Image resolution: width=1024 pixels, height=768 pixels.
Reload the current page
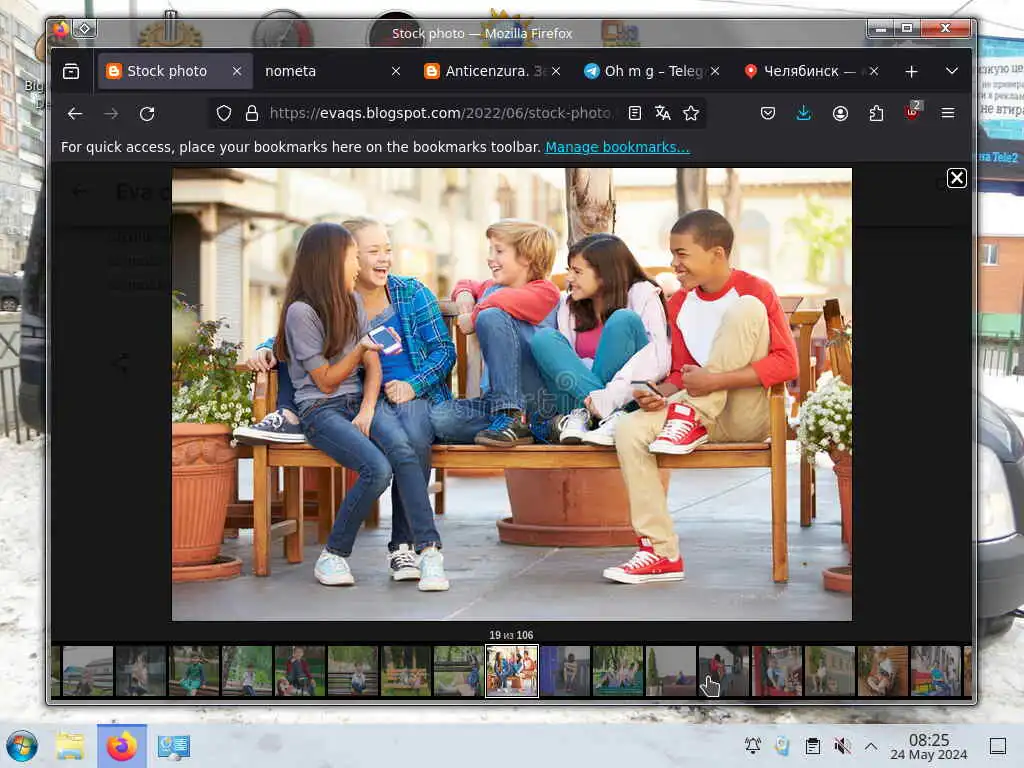(147, 114)
